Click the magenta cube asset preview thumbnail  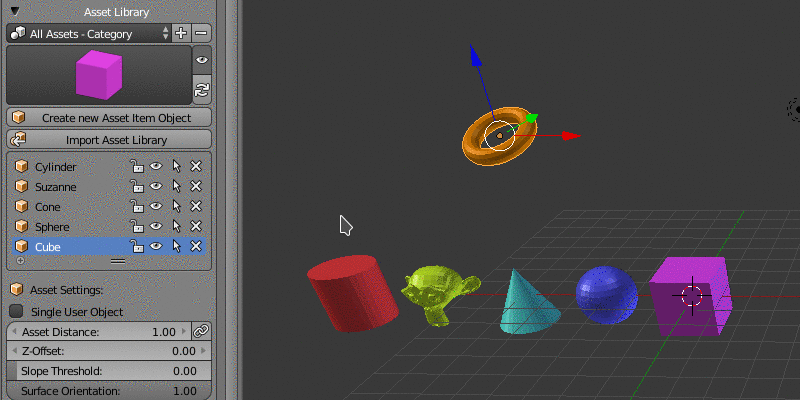(99, 75)
